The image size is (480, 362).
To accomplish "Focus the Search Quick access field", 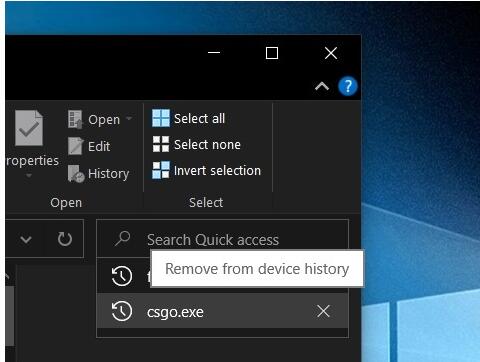I will (x=222, y=239).
